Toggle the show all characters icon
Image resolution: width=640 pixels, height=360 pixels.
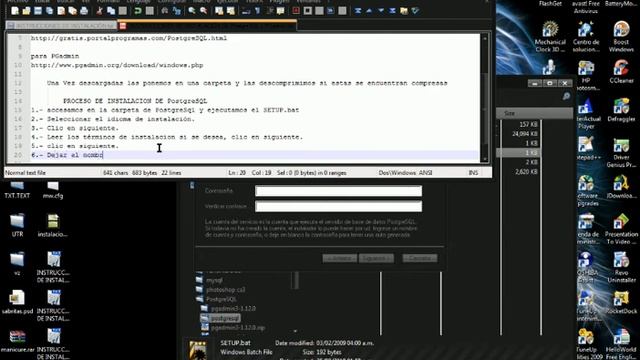pyautogui.click(x=258, y=11)
